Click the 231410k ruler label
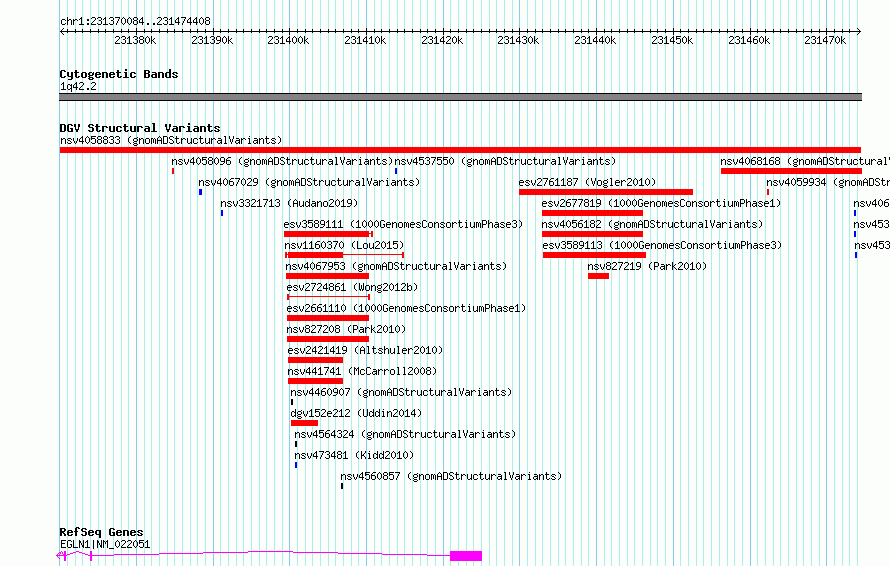 click(x=365, y=40)
